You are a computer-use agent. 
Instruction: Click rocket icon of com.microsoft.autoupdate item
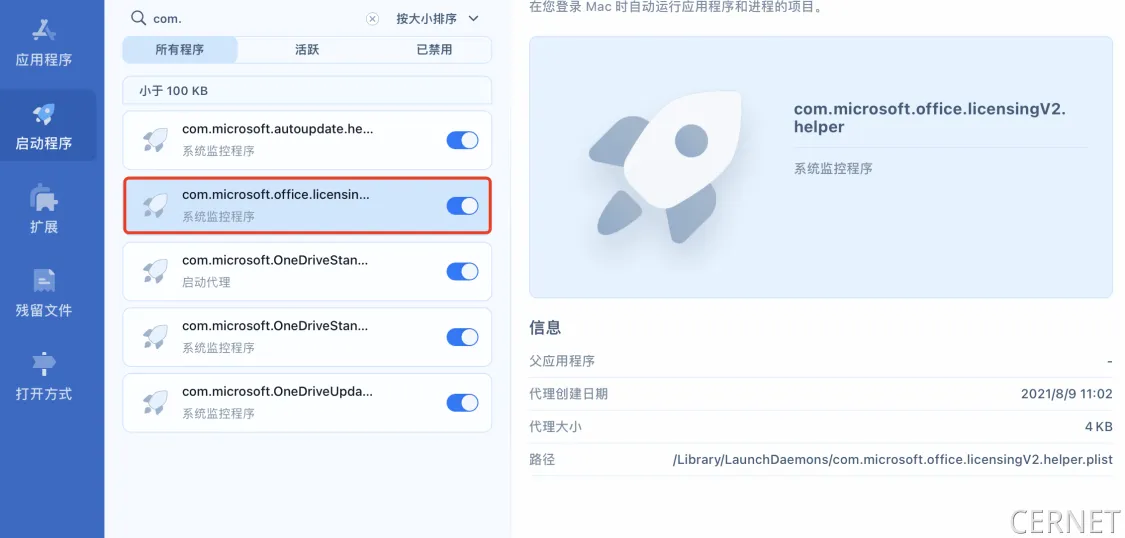(x=155, y=140)
